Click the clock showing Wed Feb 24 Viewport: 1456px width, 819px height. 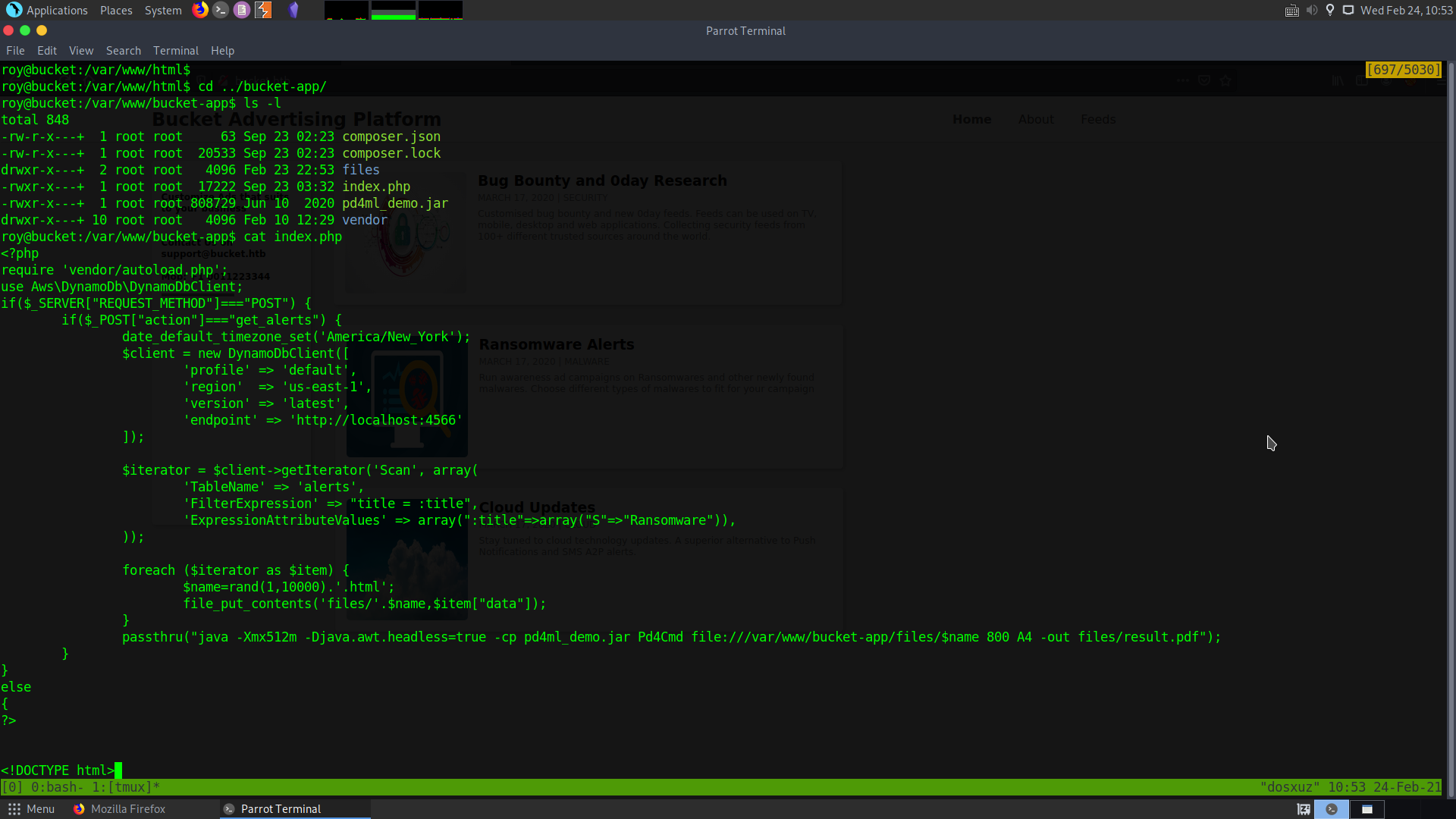[1406, 10]
